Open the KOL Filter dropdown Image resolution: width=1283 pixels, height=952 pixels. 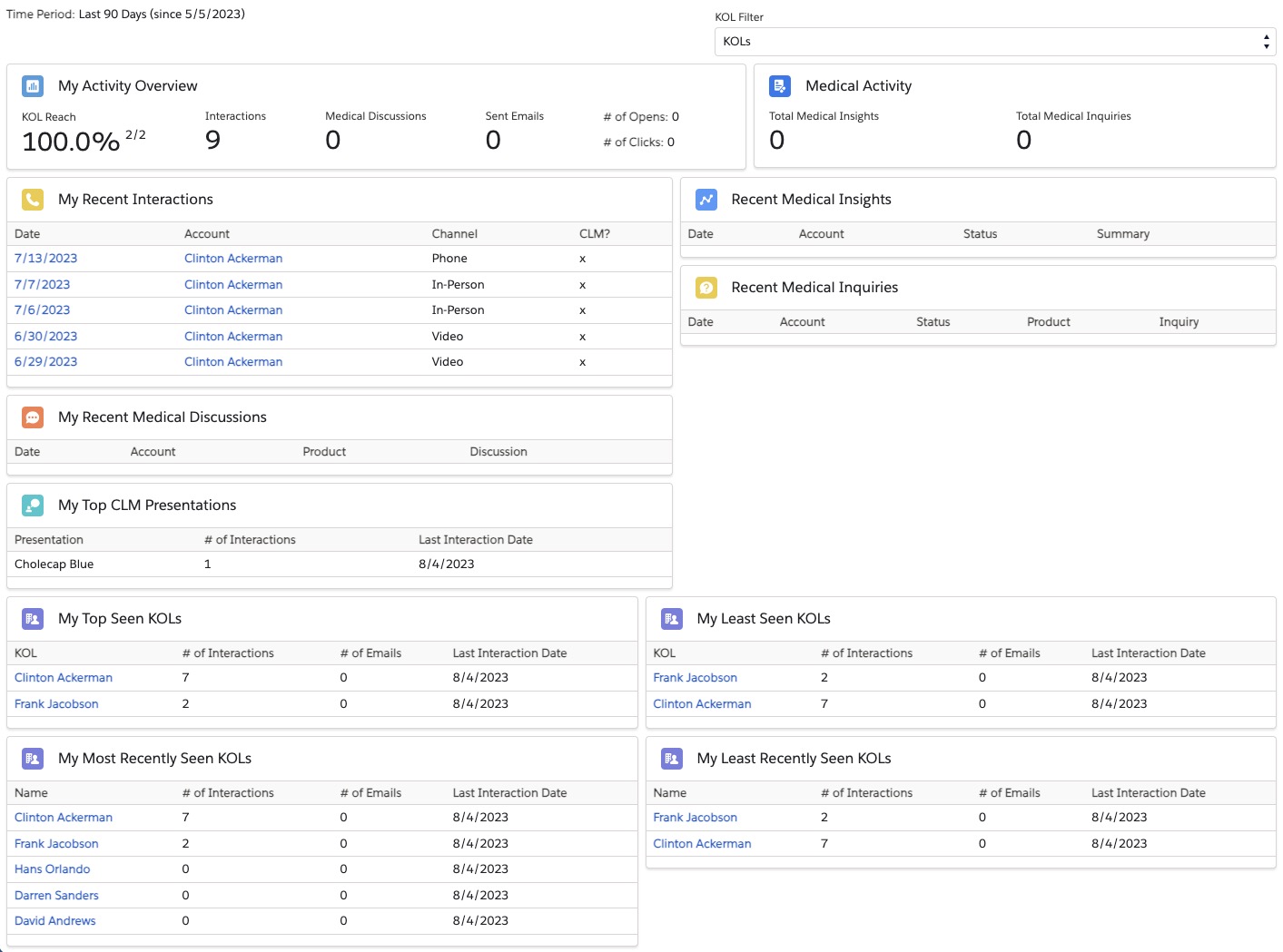tap(994, 42)
